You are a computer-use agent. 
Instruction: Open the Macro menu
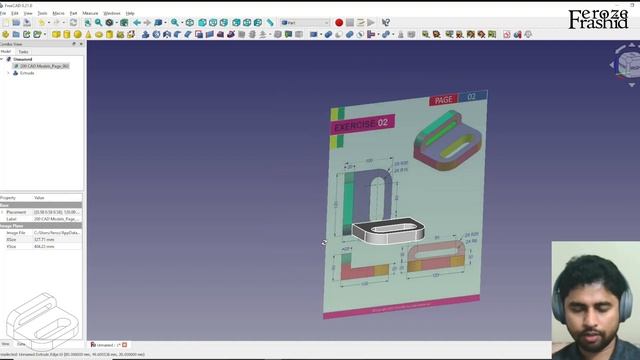tap(58, 13)
